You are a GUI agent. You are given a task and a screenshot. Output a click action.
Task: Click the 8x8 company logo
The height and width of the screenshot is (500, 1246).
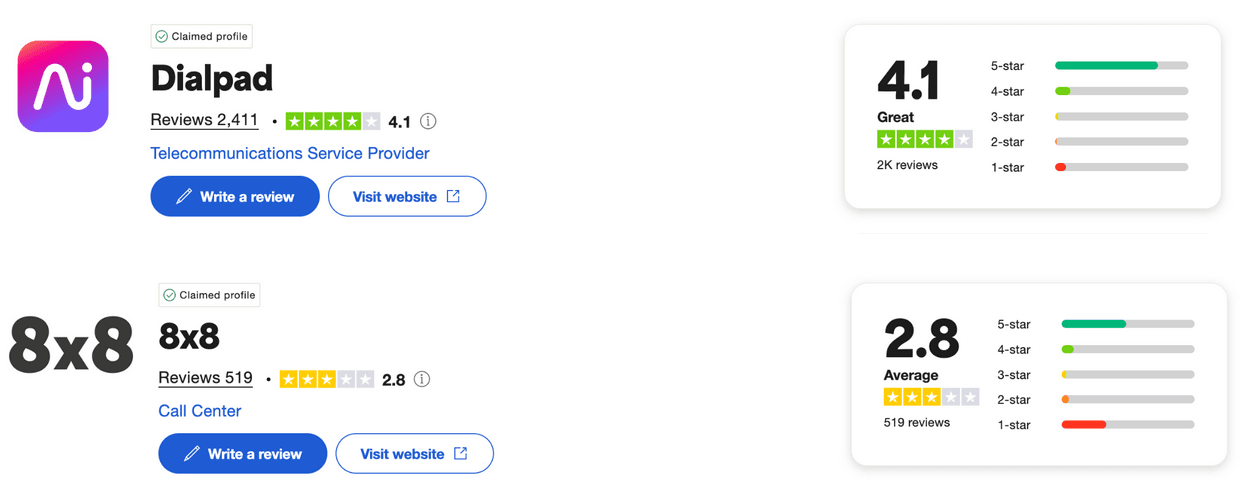point(71,346)
